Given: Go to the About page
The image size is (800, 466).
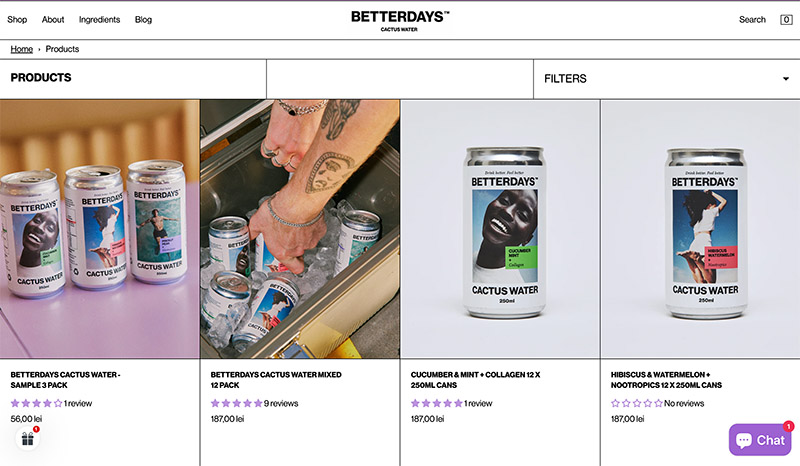Looking at the screenshot, I should [53, 19].
